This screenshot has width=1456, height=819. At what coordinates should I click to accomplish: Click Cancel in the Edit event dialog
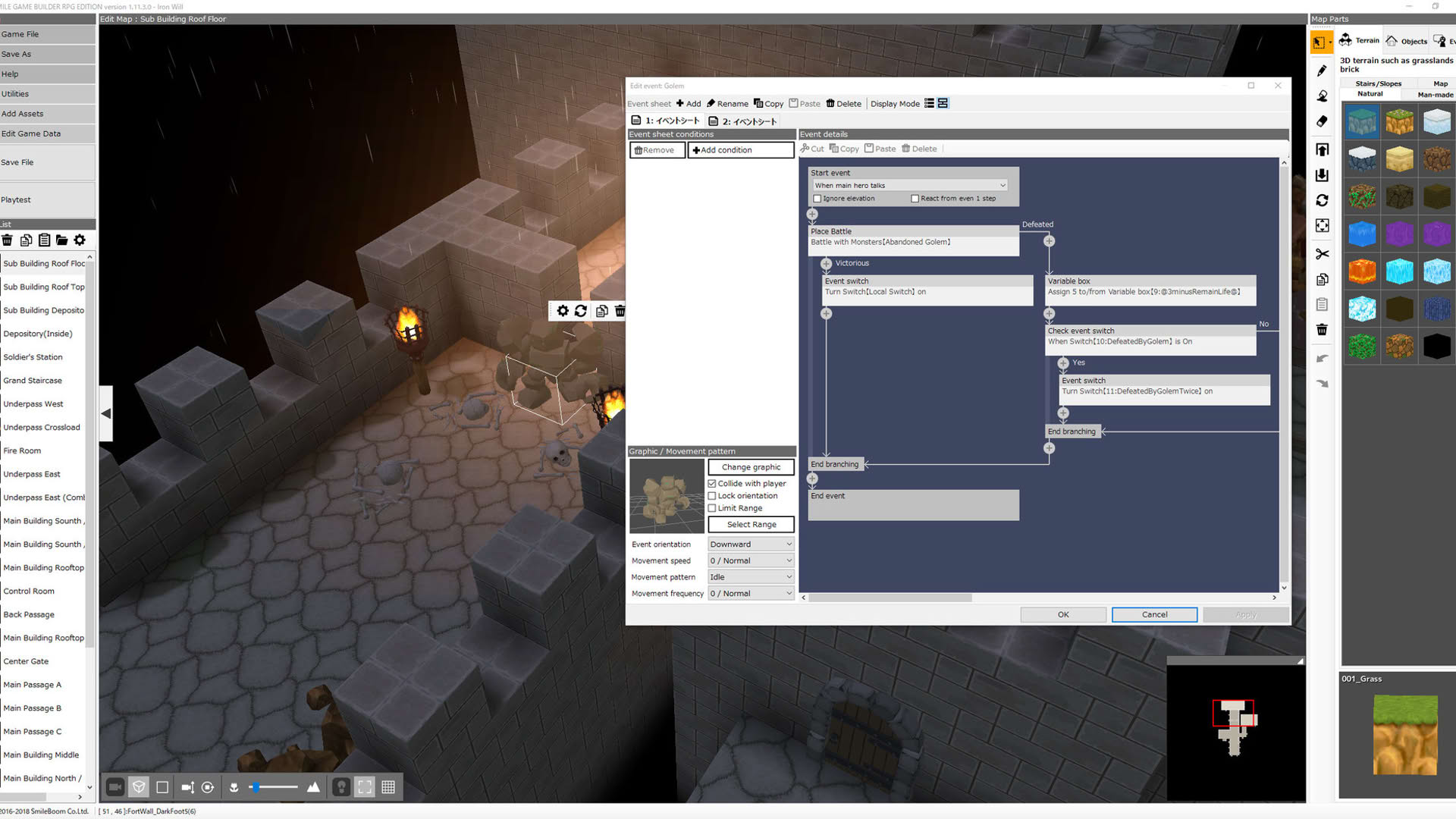coord(1154,615)
